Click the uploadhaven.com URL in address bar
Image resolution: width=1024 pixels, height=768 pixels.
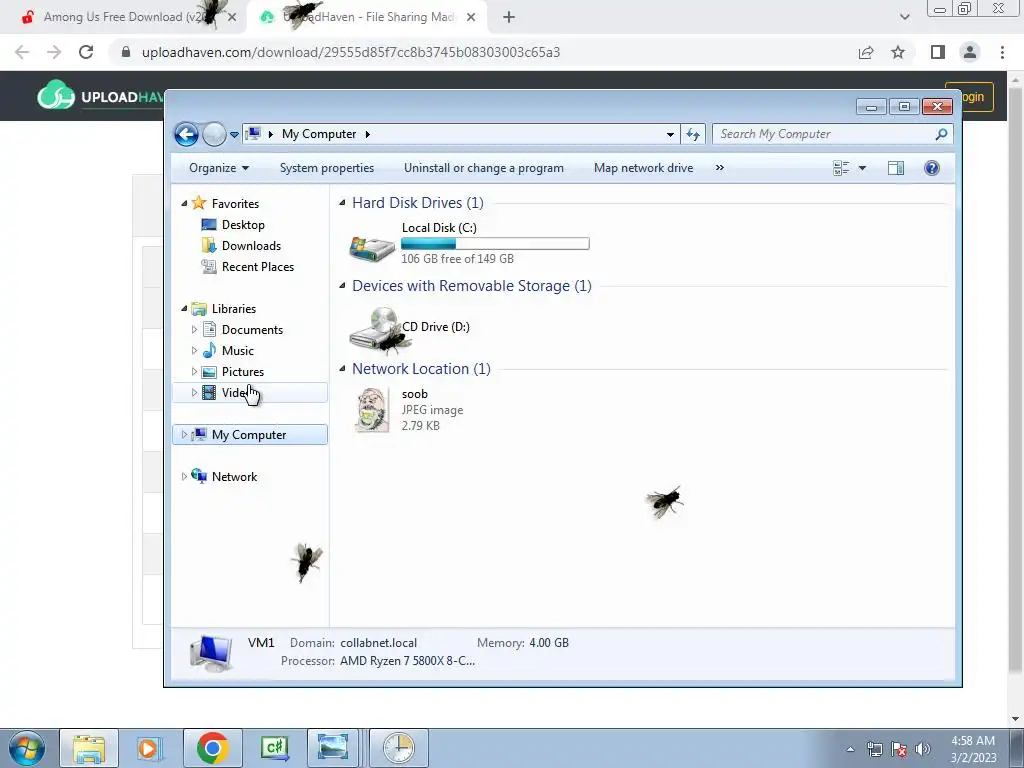coord(351,52)
